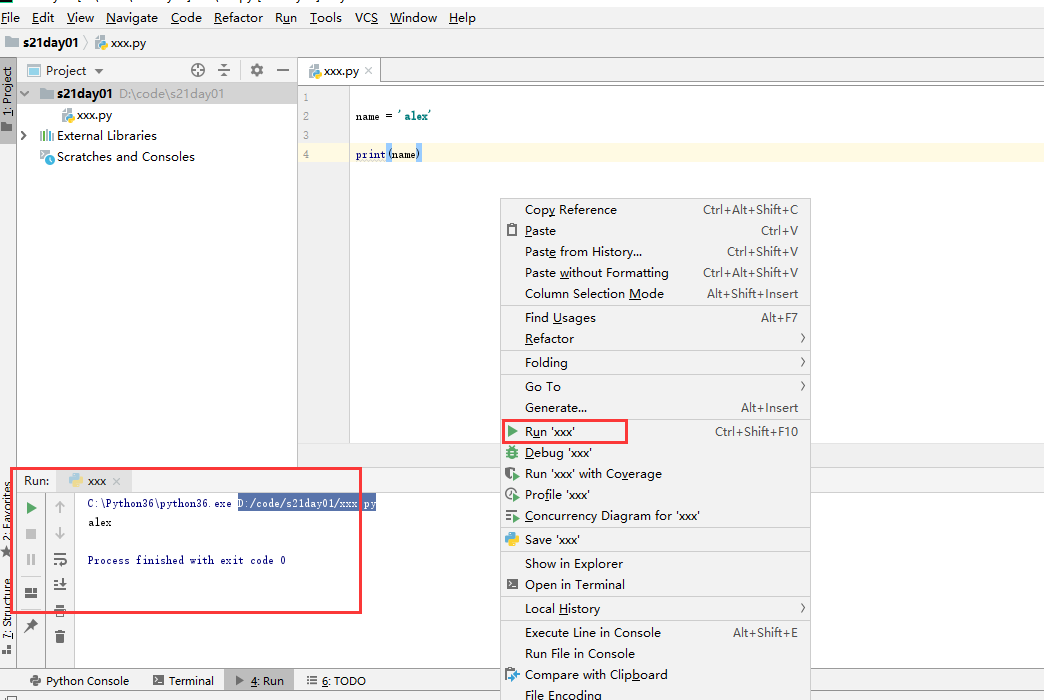1044x700 pixels.
Task: Click line number 2 in the gutter
Action: (x=306, y=116)
